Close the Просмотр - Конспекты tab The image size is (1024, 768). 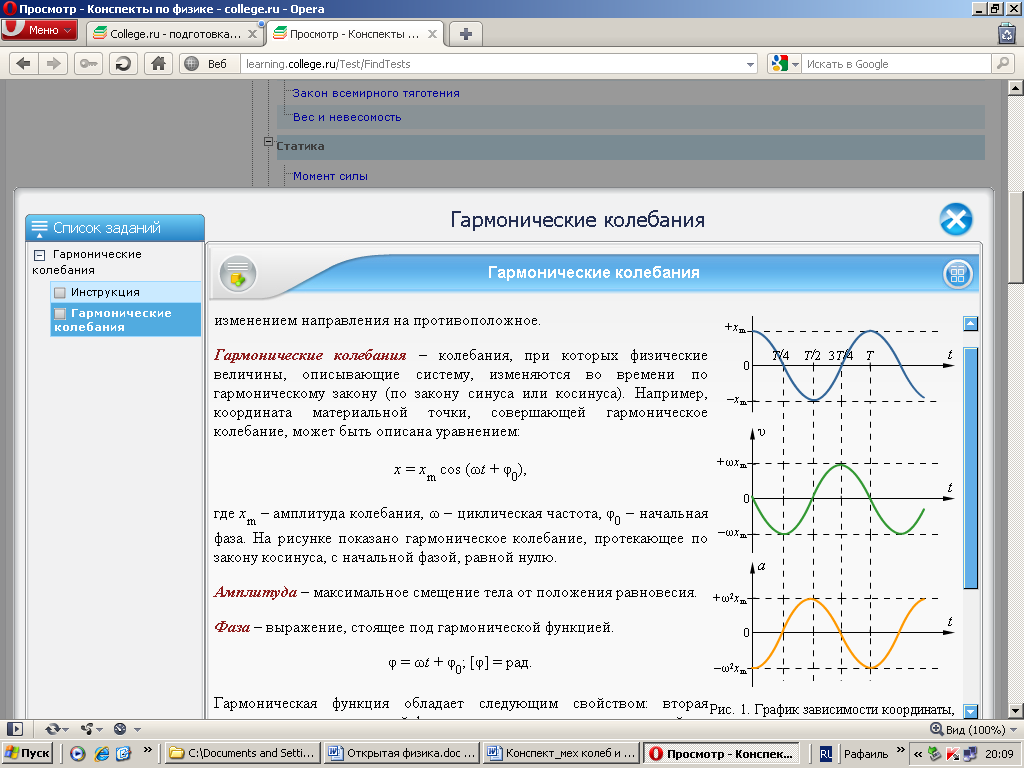click(432, 34)
